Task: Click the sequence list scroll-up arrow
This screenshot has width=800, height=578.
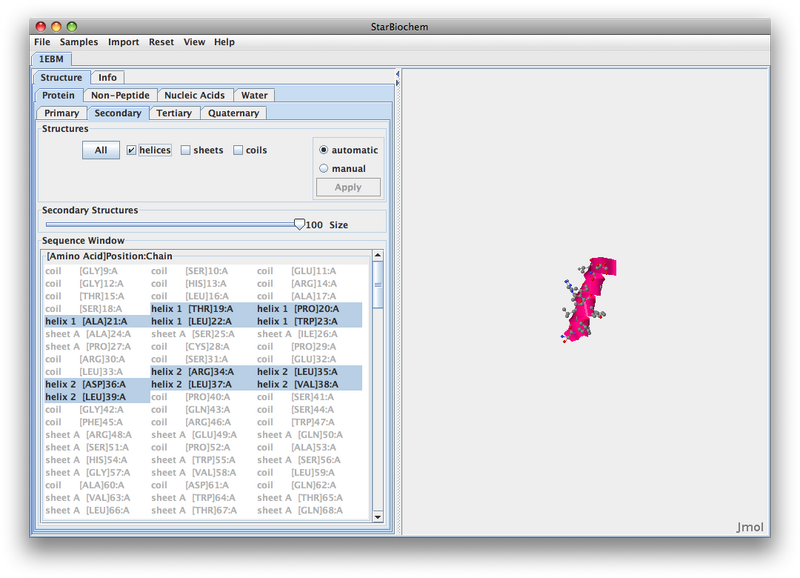Action: coord(377,256)
